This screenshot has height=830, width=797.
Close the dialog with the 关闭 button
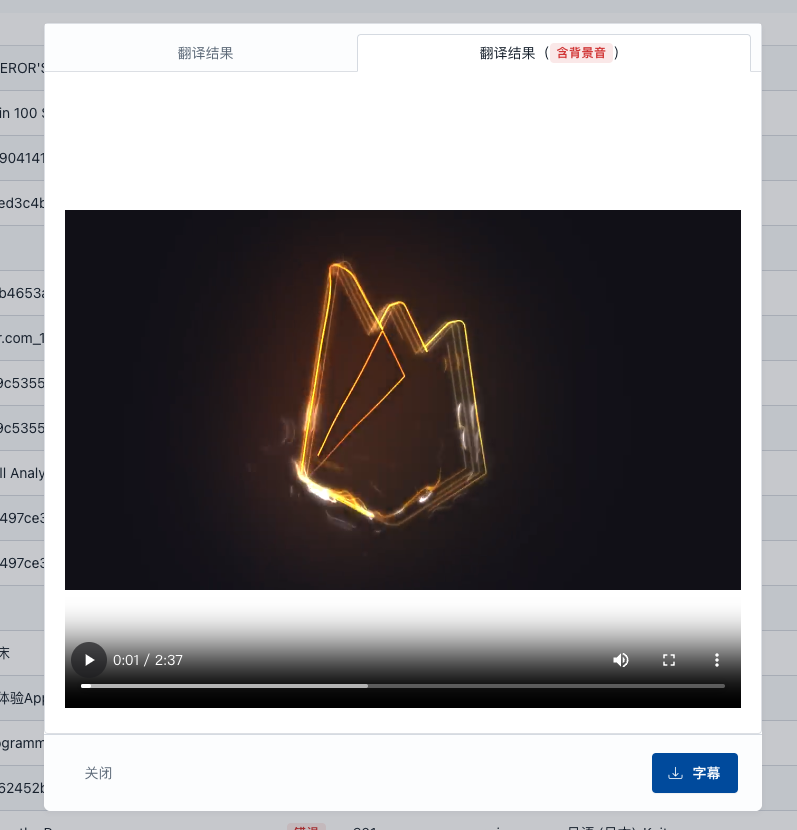click(98, 773)
